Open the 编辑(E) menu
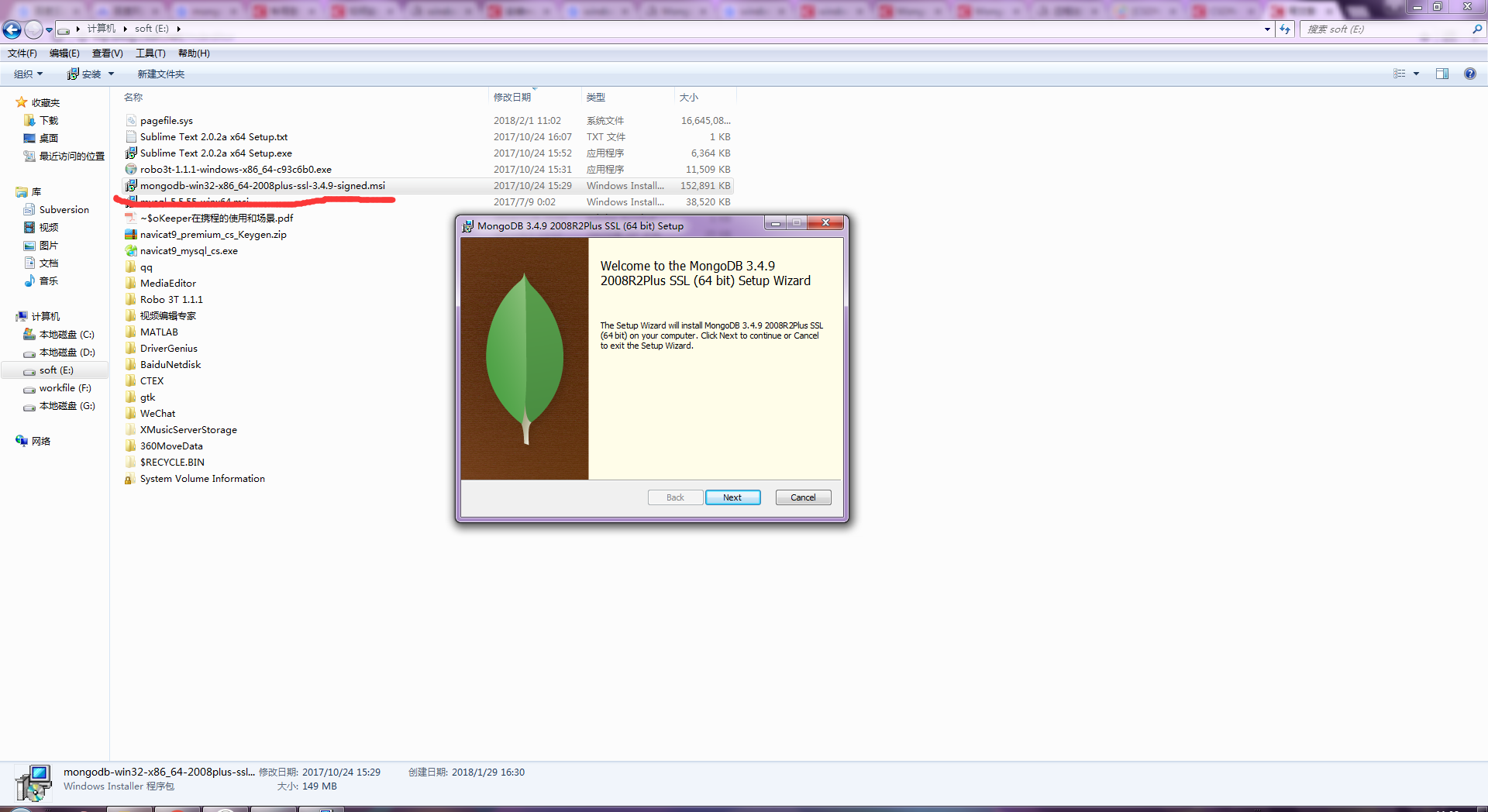 [64, 53]
